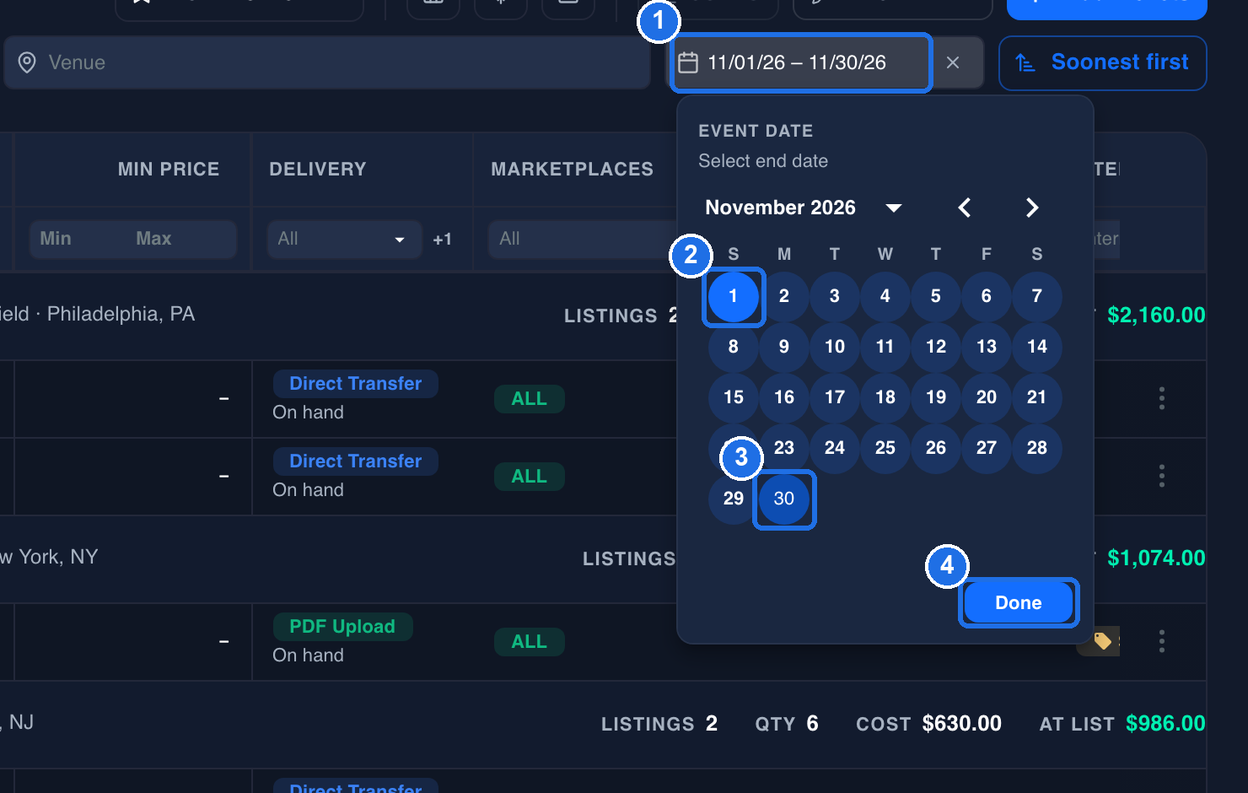The height and width of the screenshot is (793, 1248).
Task: Choose day 7 in the calendar
Action: [x=1037, y=296]
